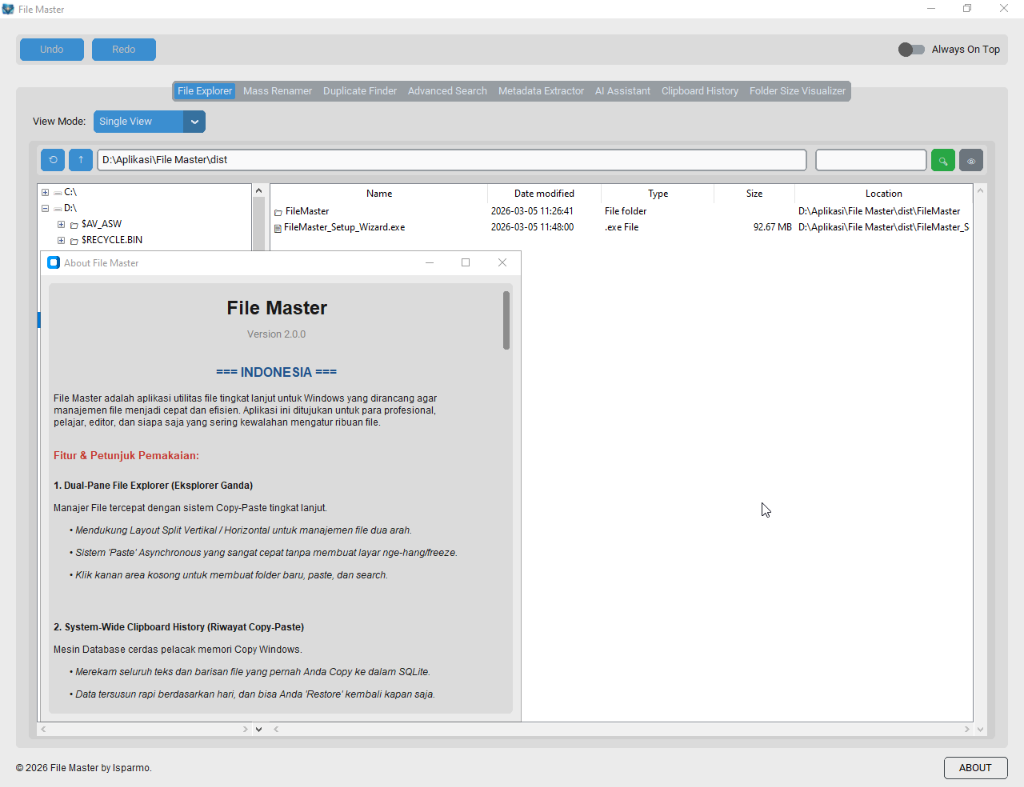The image size is (1024, 787).
Task: Expand the $RECYCLE.BIN folder node
Action: tap(60, 240)
